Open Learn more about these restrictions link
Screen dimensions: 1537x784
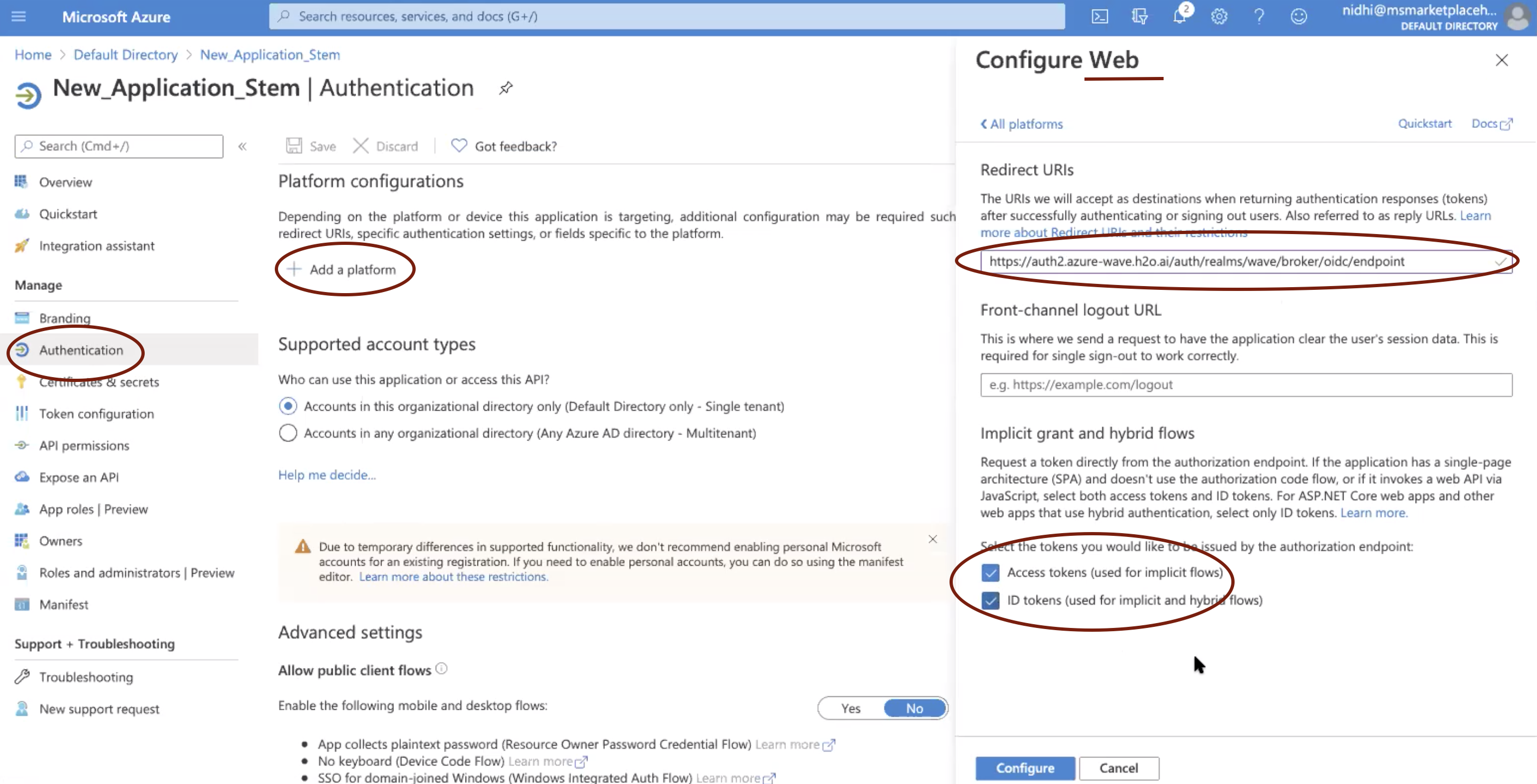click(454, 577)
